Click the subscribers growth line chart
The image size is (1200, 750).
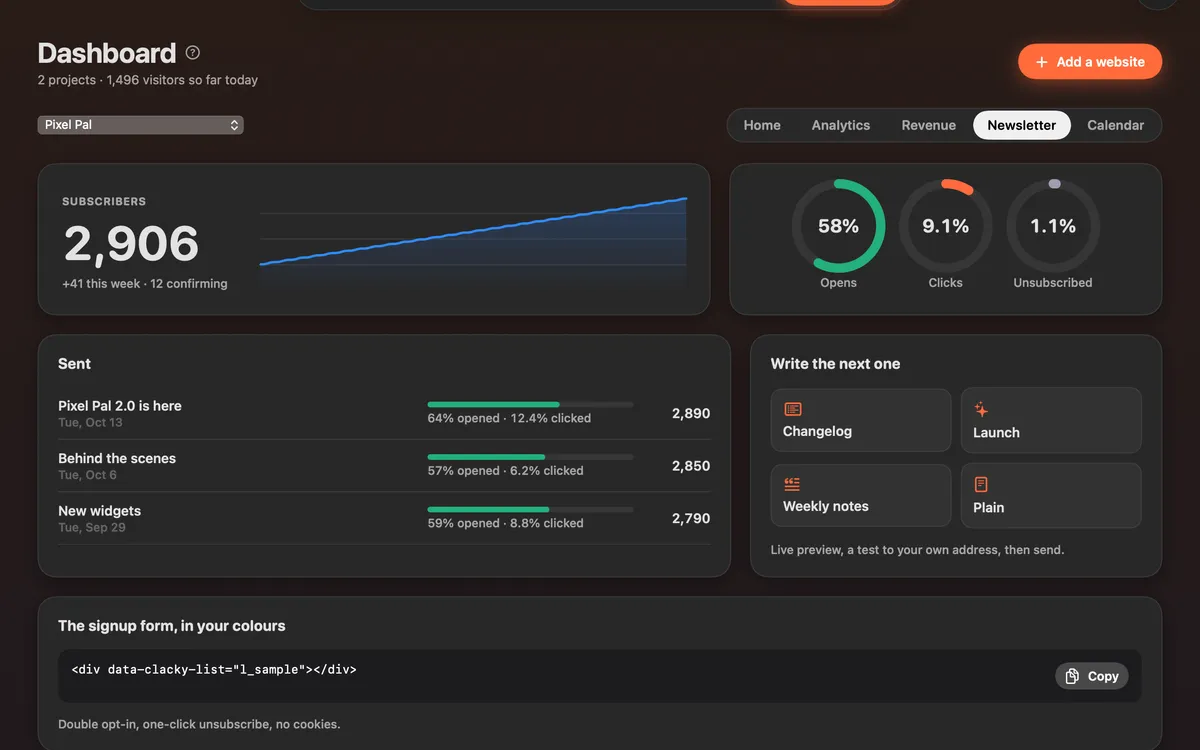point(473,240)
